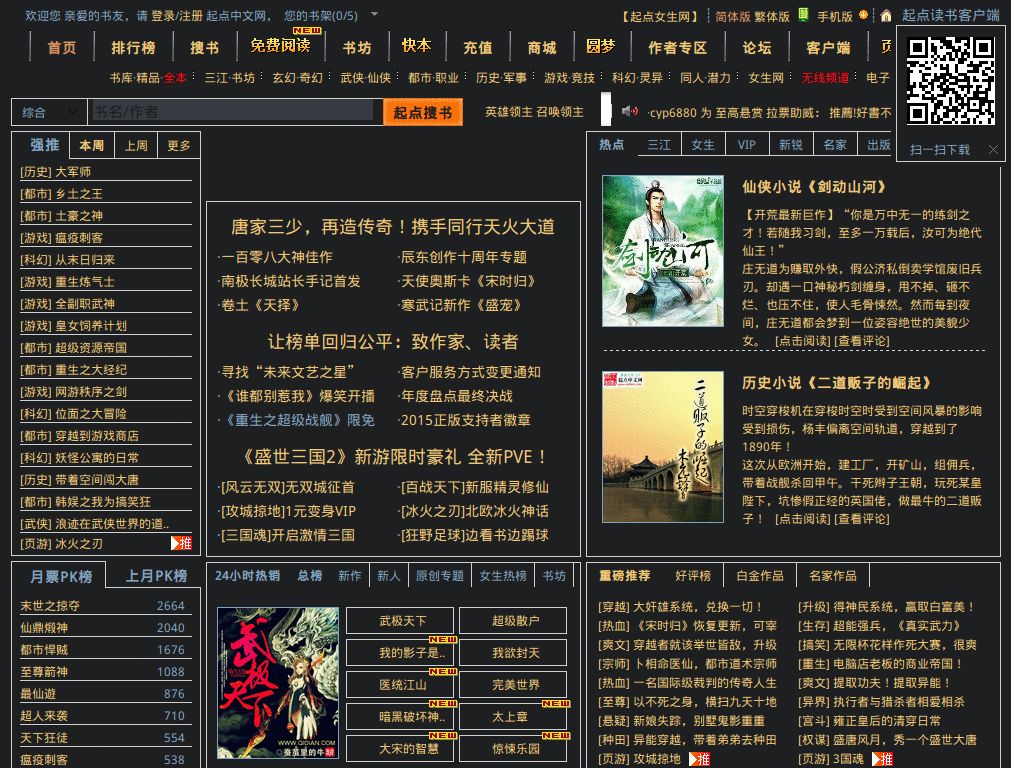Switch to the 女生 tab
1024x768 pixels.
(703, 144)
